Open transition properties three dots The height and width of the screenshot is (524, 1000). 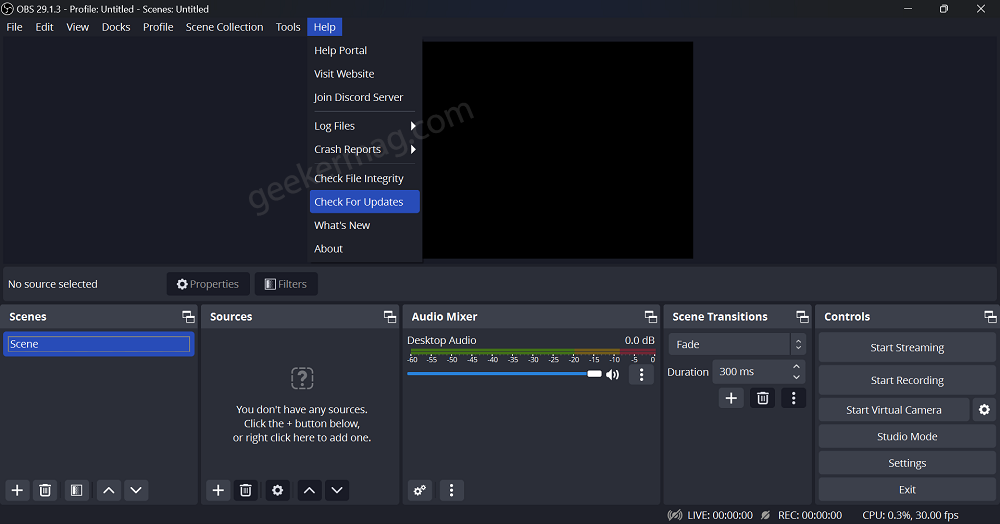pos(793,398)
